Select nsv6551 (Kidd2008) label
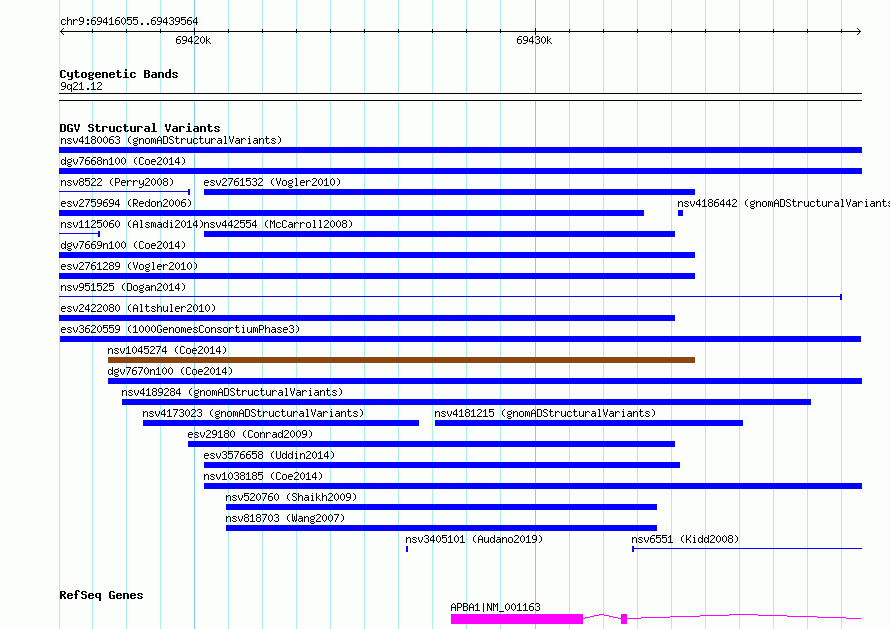This screenshot has width=890, height=629. click(685, 539)
